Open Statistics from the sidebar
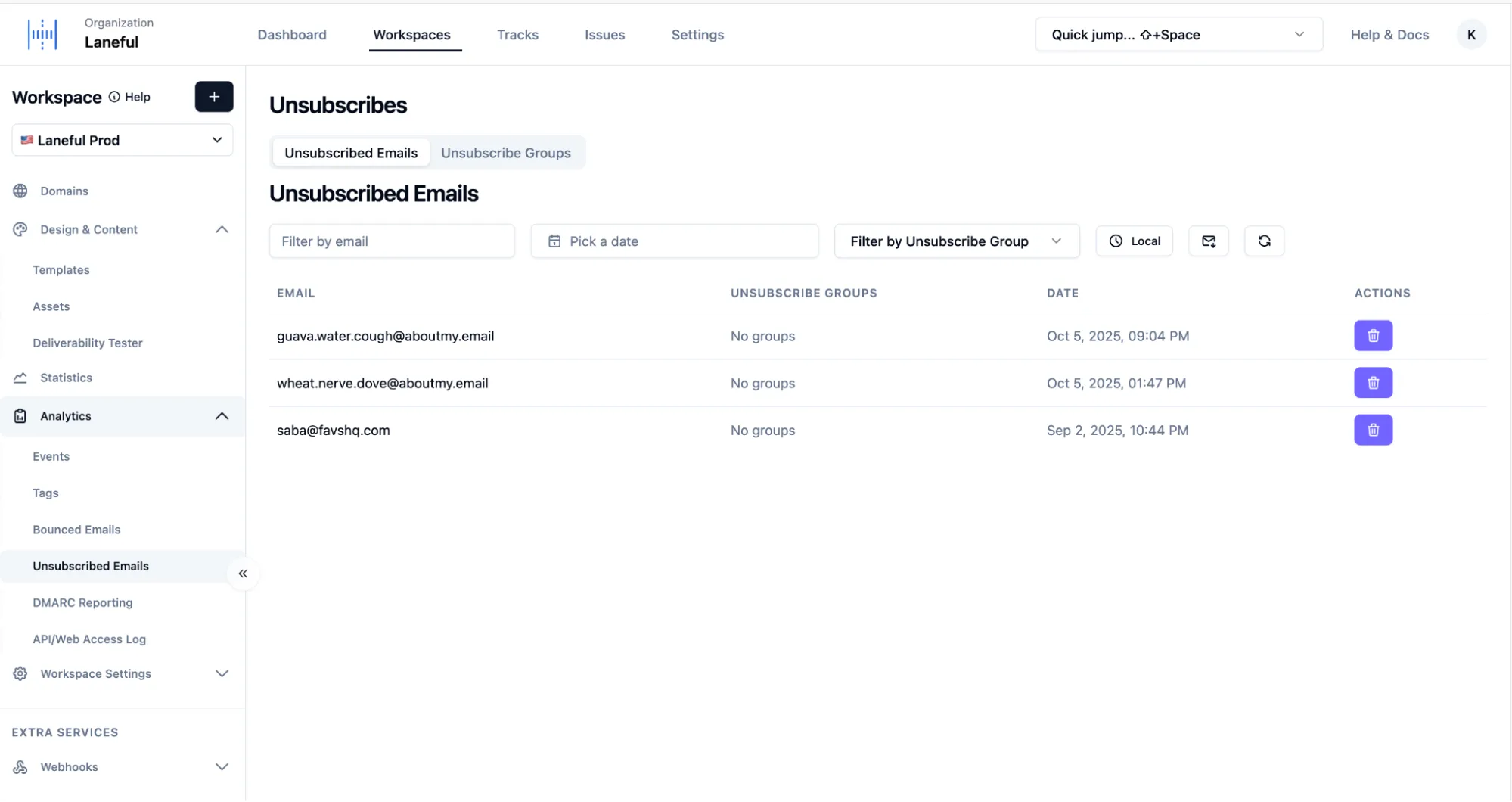Screen dimensions: 1512x802 click(x=67, y=378)
